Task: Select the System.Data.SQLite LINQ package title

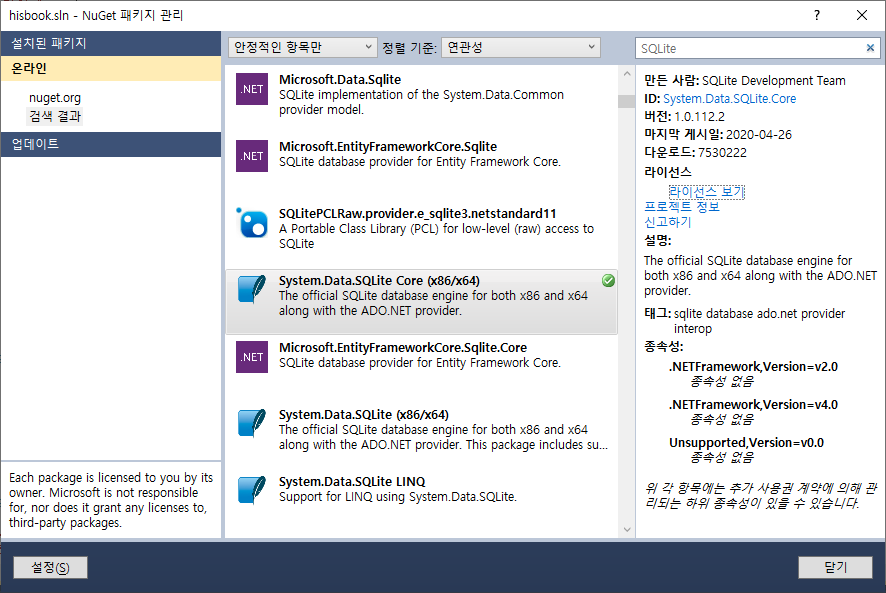Action: click(x=352, y=482)
